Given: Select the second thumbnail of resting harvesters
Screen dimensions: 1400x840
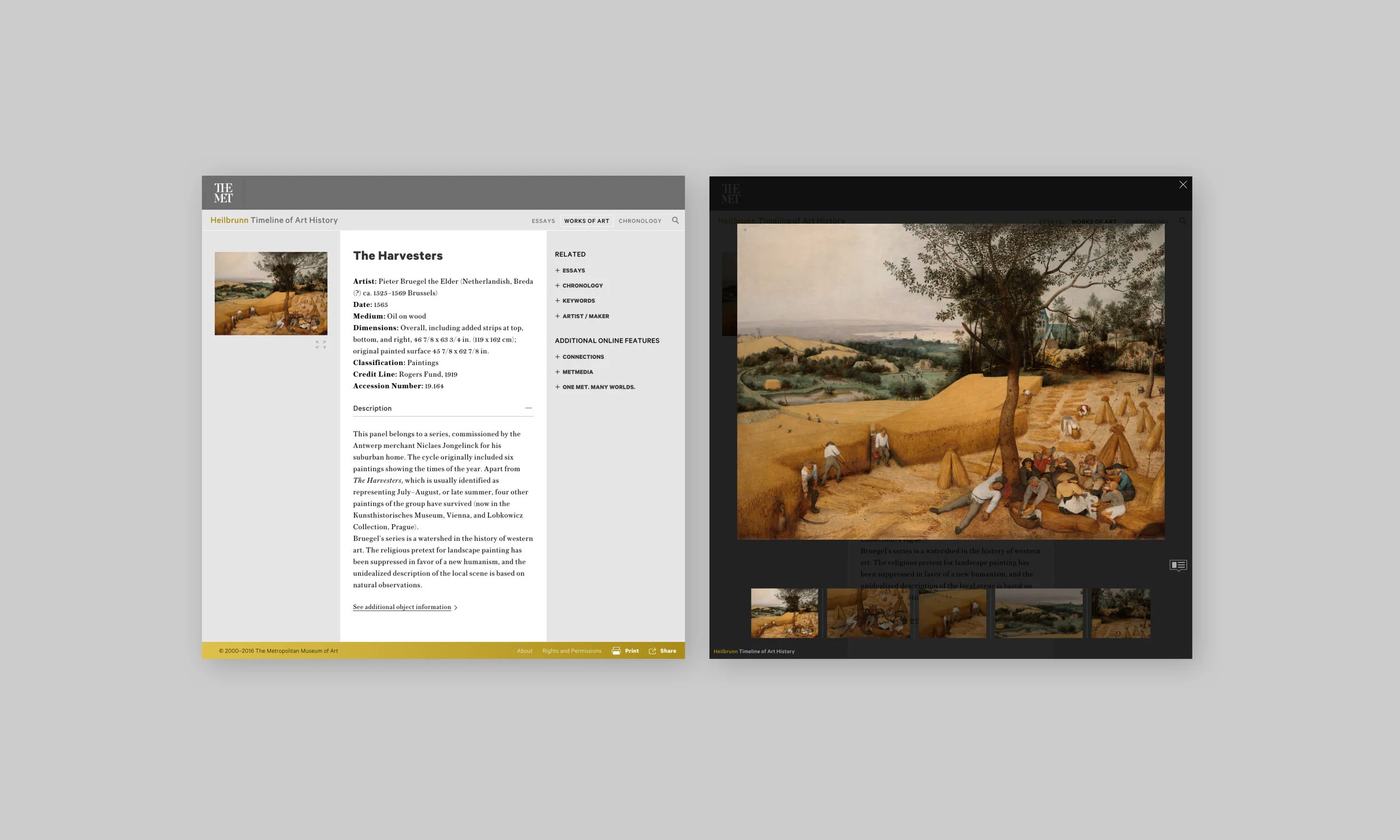Looking at the screenshot, I should pyautogui.click(x=868, y=613).
